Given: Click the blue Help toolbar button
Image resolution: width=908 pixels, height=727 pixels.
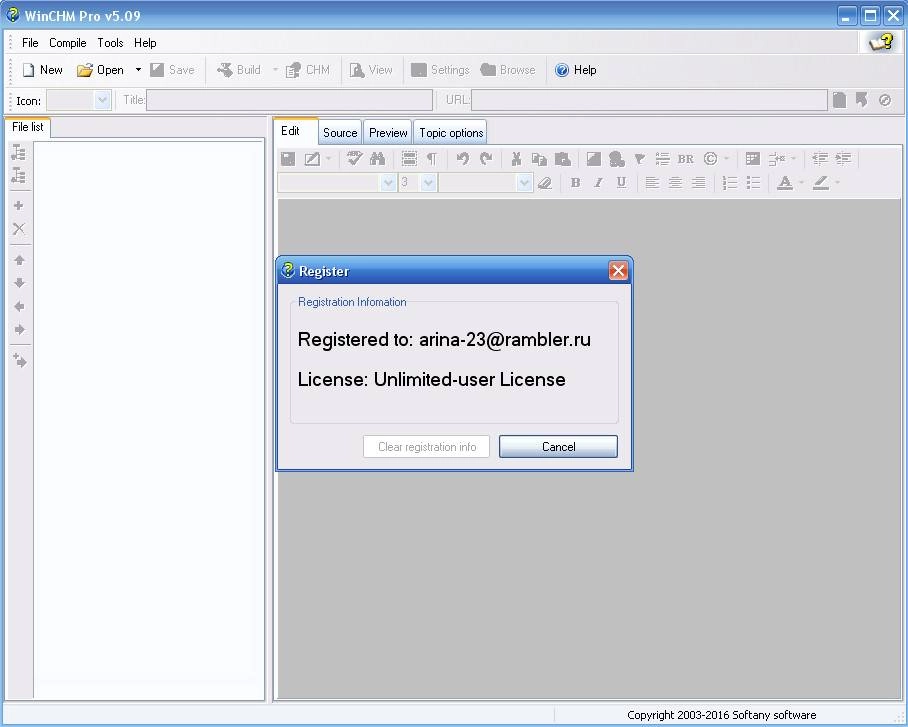Looking at the screenshot, I should pyautogui.click(x=576, y=70).
